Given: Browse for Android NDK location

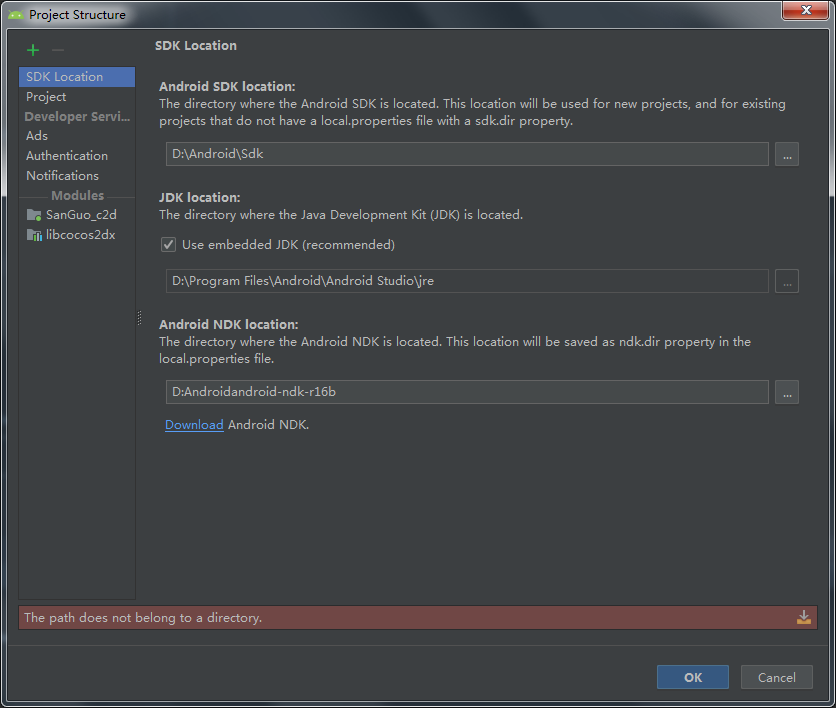Looking at the screenshot, I should click(x=786, y=392).
